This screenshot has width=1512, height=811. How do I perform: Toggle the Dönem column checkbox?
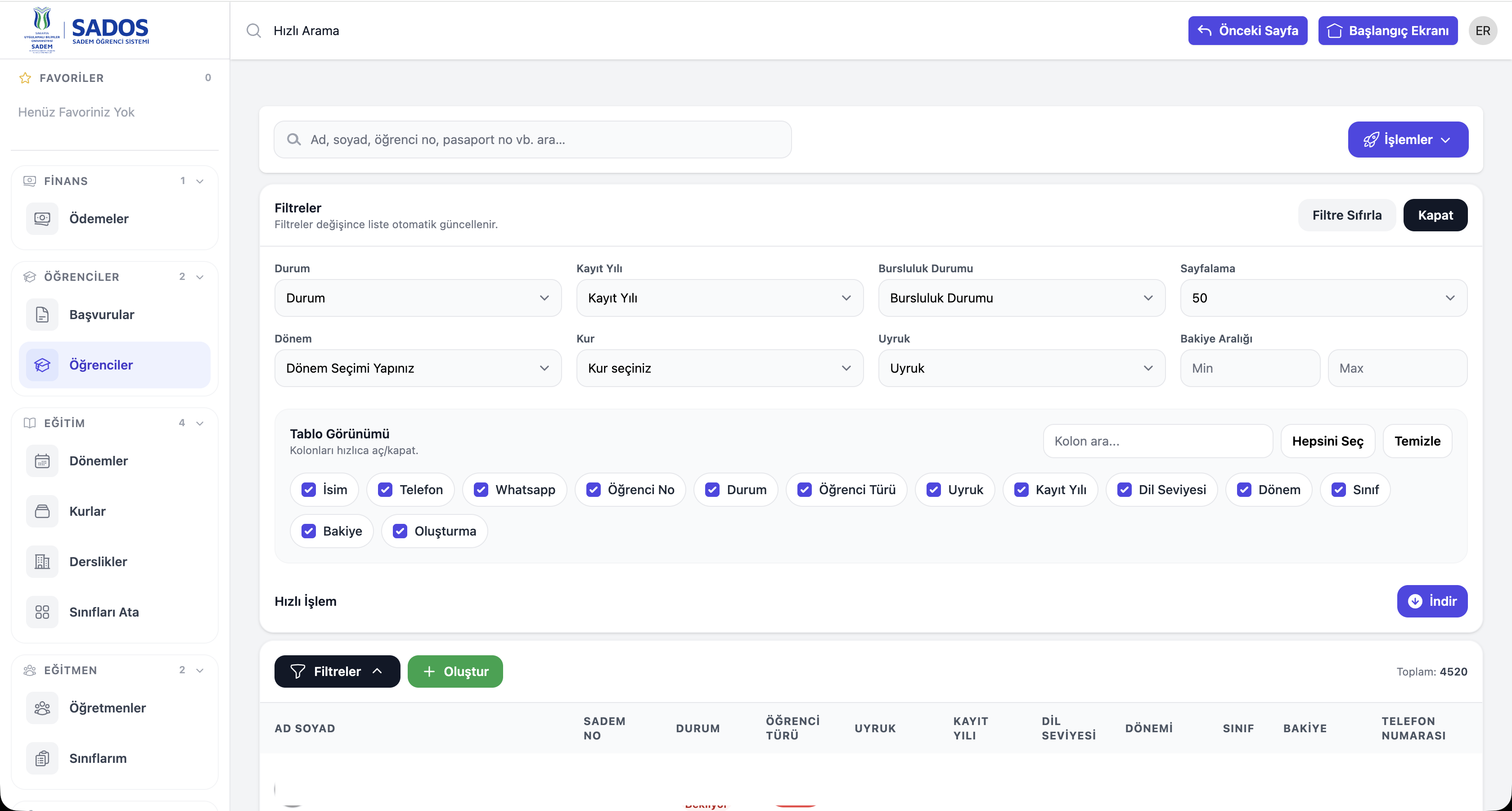[x=1244, y=489]
